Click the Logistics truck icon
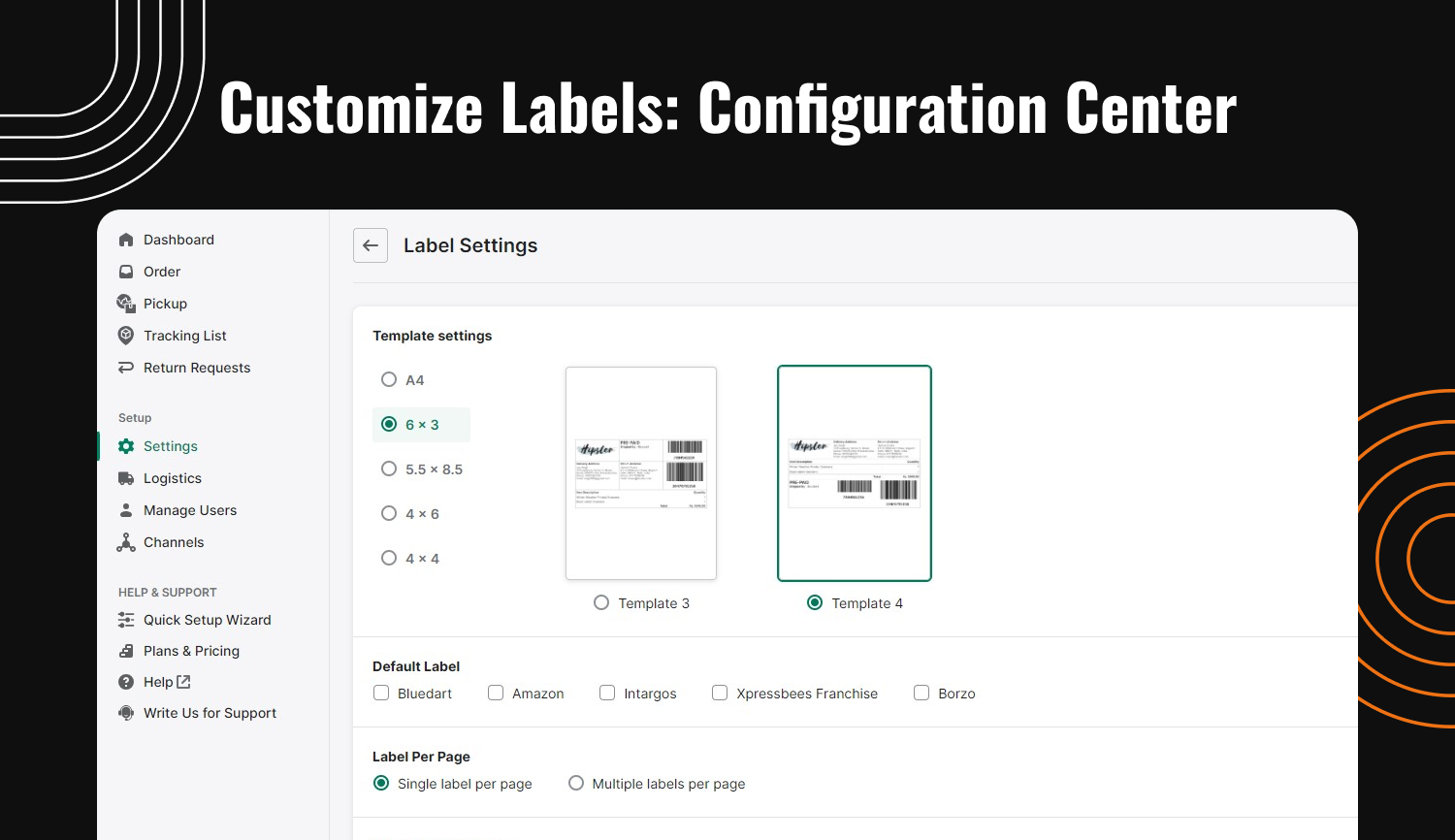This screenshot has height=840, width=1455. pyautogui.click(x=126, y=478)
